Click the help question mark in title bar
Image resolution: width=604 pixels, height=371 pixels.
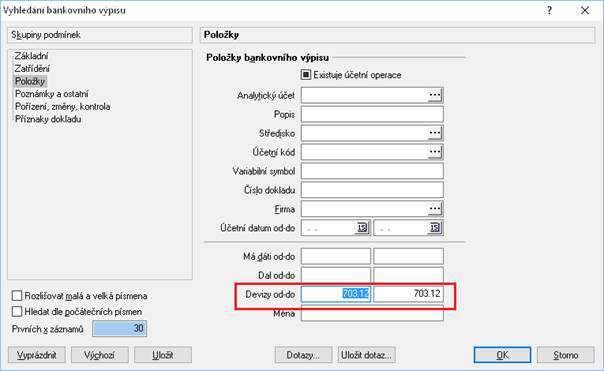coord(549,10)
